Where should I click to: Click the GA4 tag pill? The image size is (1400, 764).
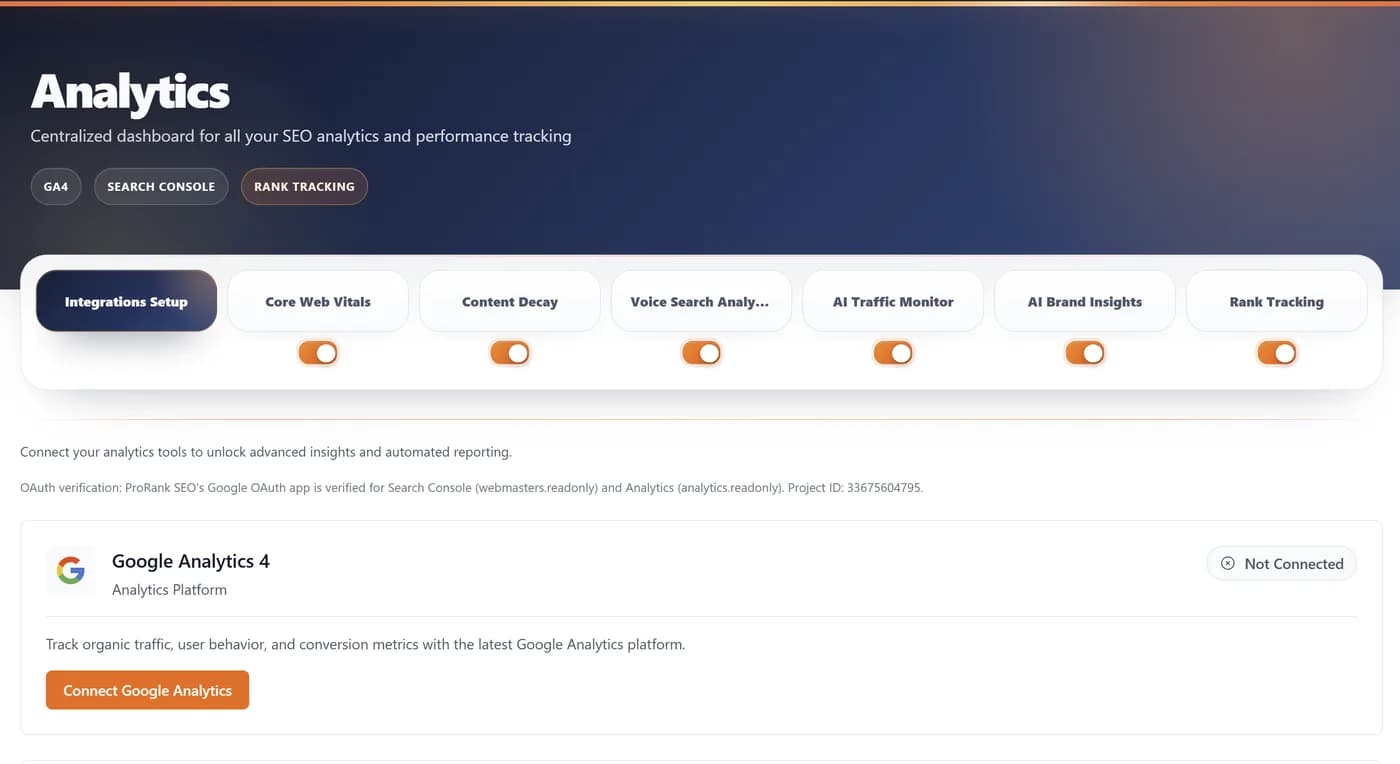pyautogui.click(x=56, y=186)
